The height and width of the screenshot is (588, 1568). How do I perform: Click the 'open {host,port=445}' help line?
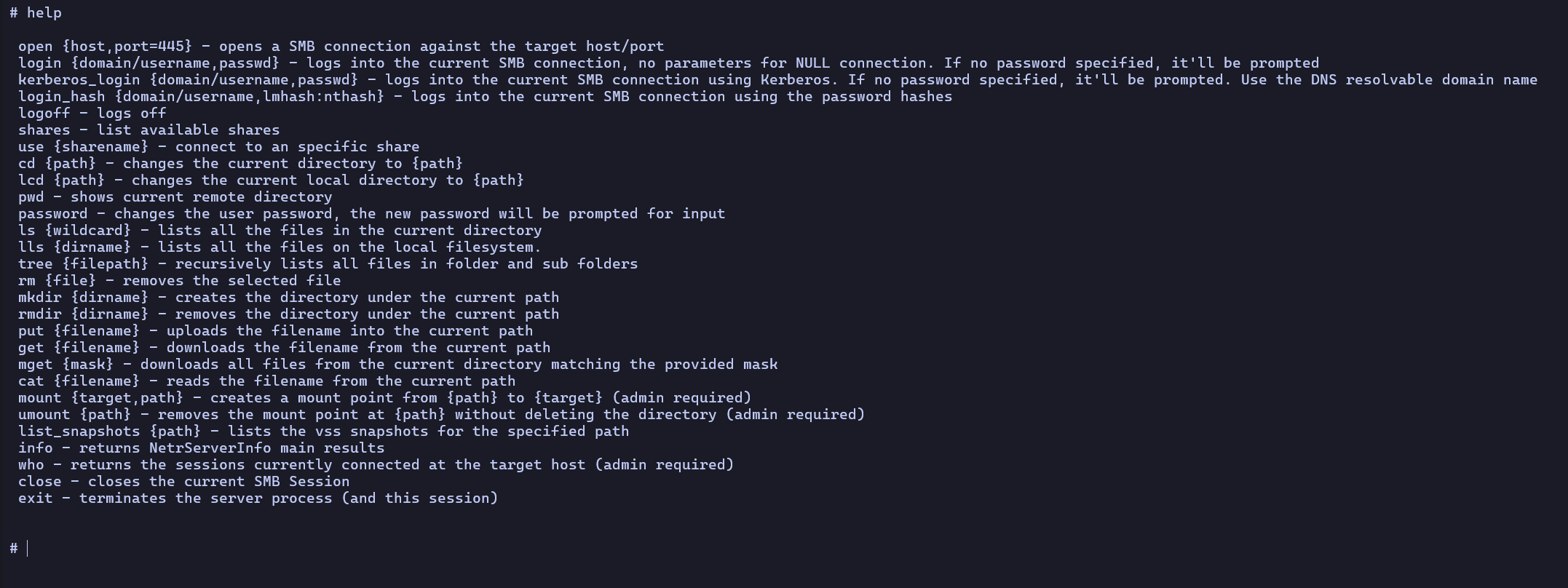tap(341, 47)
